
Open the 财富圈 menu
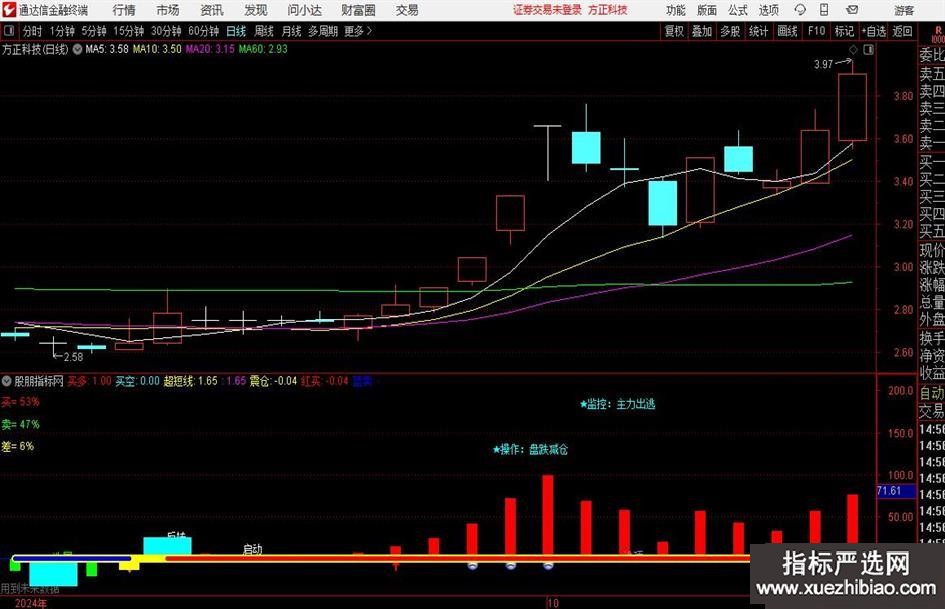coord(358,10)
